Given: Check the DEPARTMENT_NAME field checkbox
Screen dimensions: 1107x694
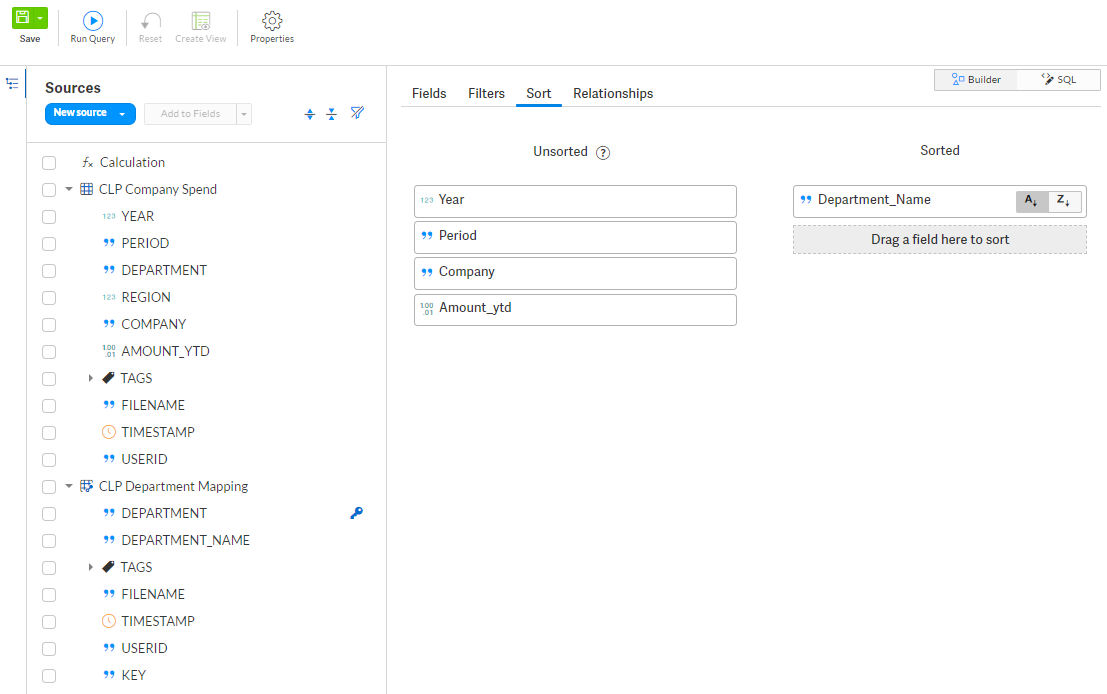Looking at the screenshot, I should [49, 541].
